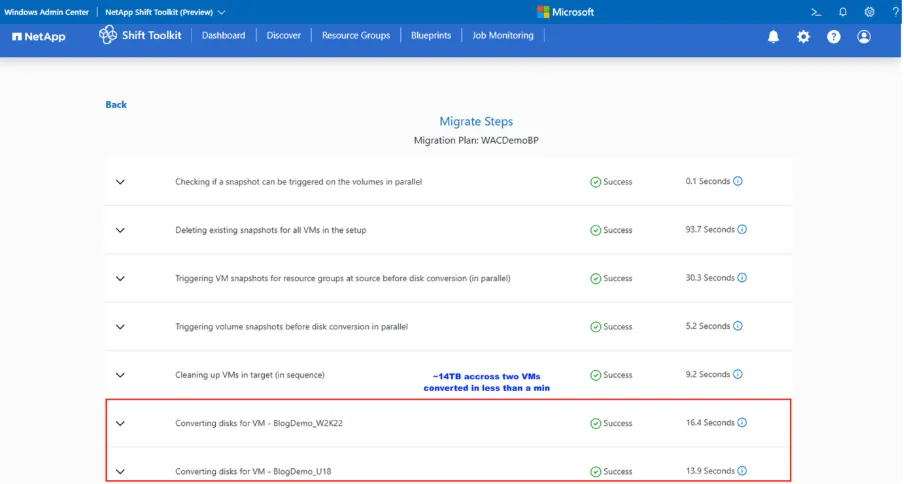Show info for the 13.9 Seconds step
The height and width of the screenshot is (484, 904).
742,471
